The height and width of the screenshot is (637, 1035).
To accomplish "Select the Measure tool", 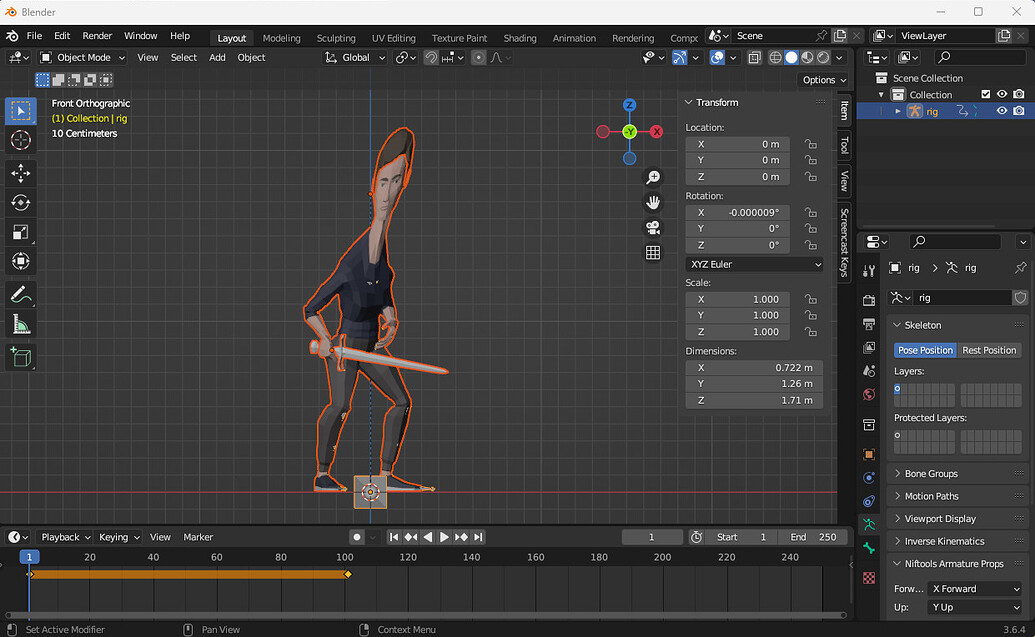I will coord(20,324).
